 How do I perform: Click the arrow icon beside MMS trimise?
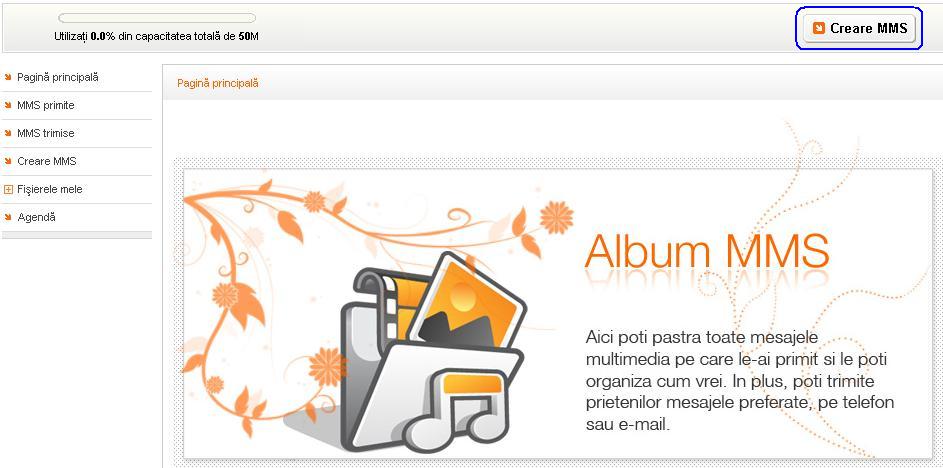[8, 133]
